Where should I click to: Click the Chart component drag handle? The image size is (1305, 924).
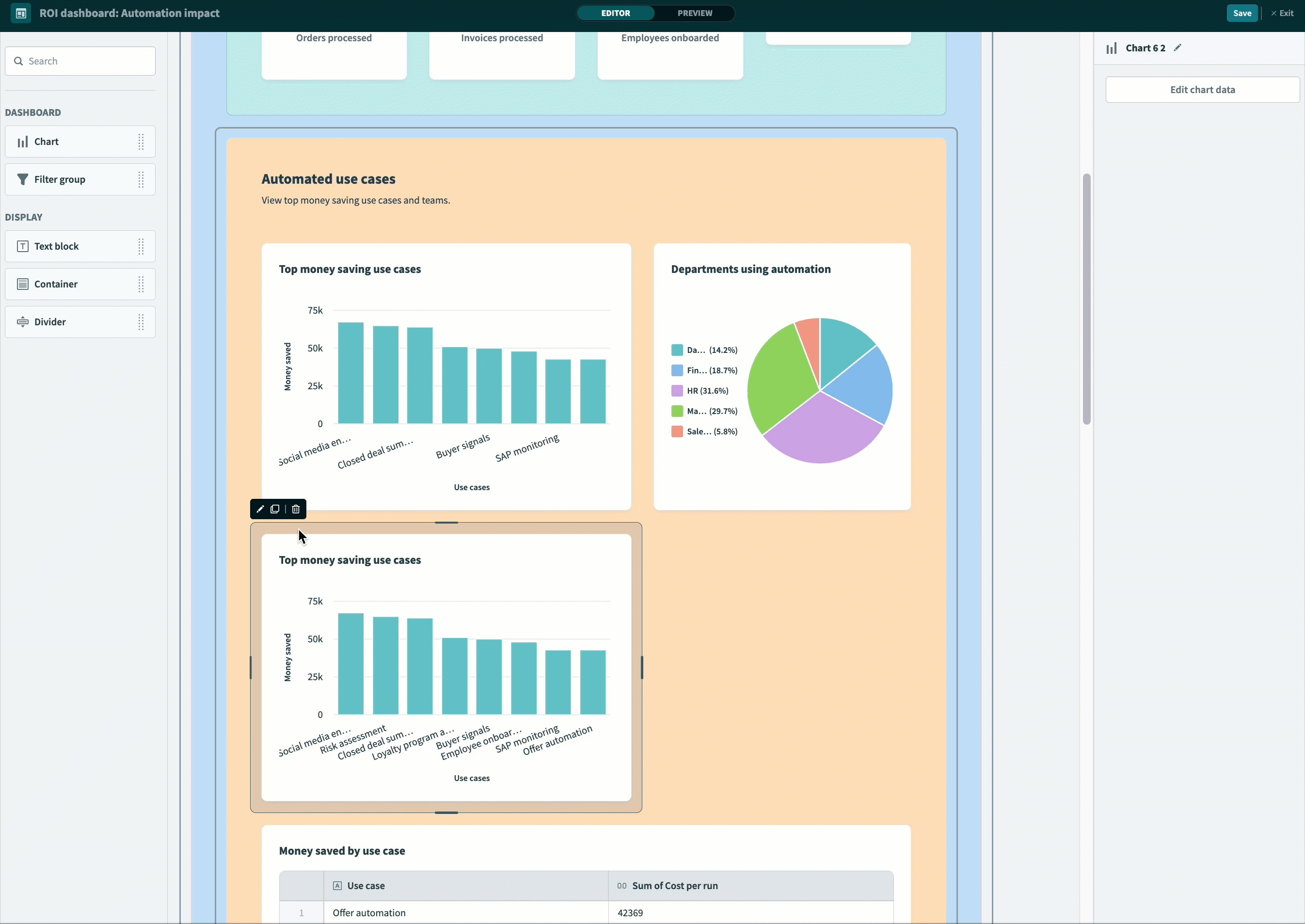tap(141, 142)
